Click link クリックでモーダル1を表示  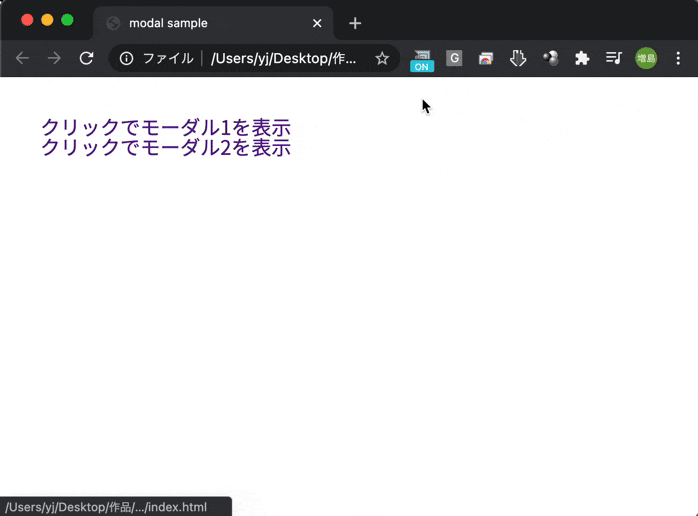click(x=166, y=127)
